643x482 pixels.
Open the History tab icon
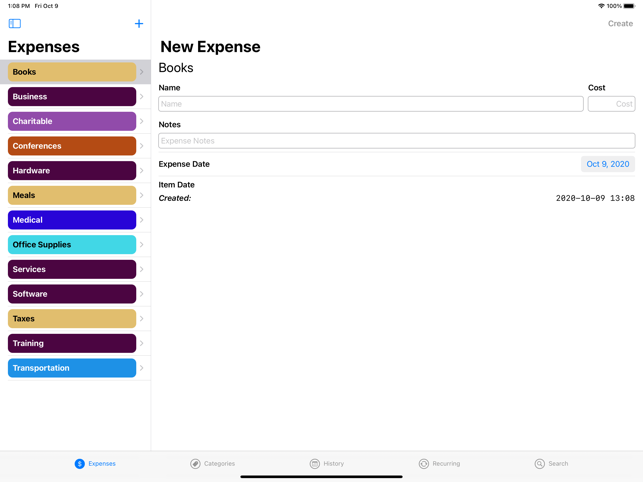coord(315,464)
